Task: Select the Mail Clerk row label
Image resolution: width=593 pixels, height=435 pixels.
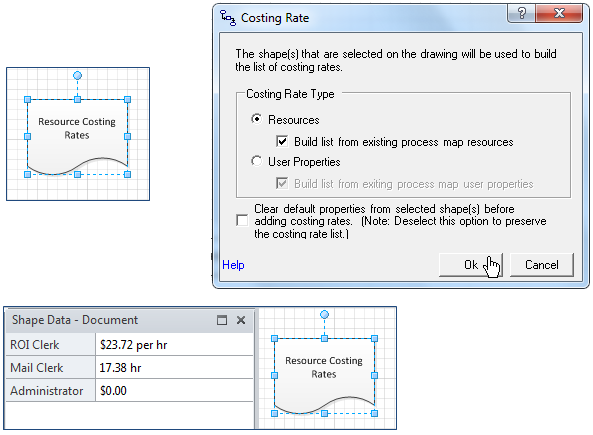Action: [x=50, y=367]
